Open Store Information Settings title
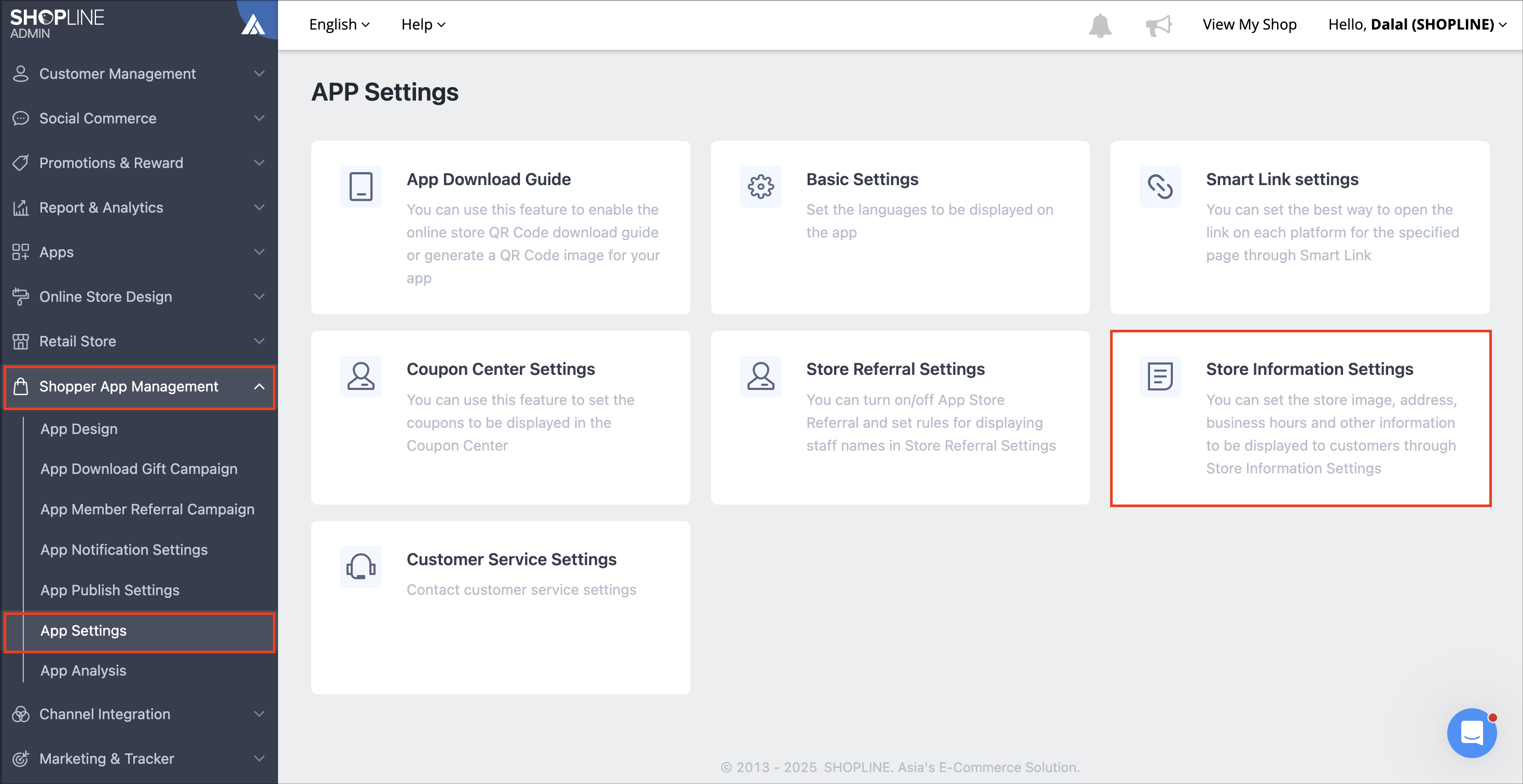Viewport: 1523px width, 784px height. 1309,369
